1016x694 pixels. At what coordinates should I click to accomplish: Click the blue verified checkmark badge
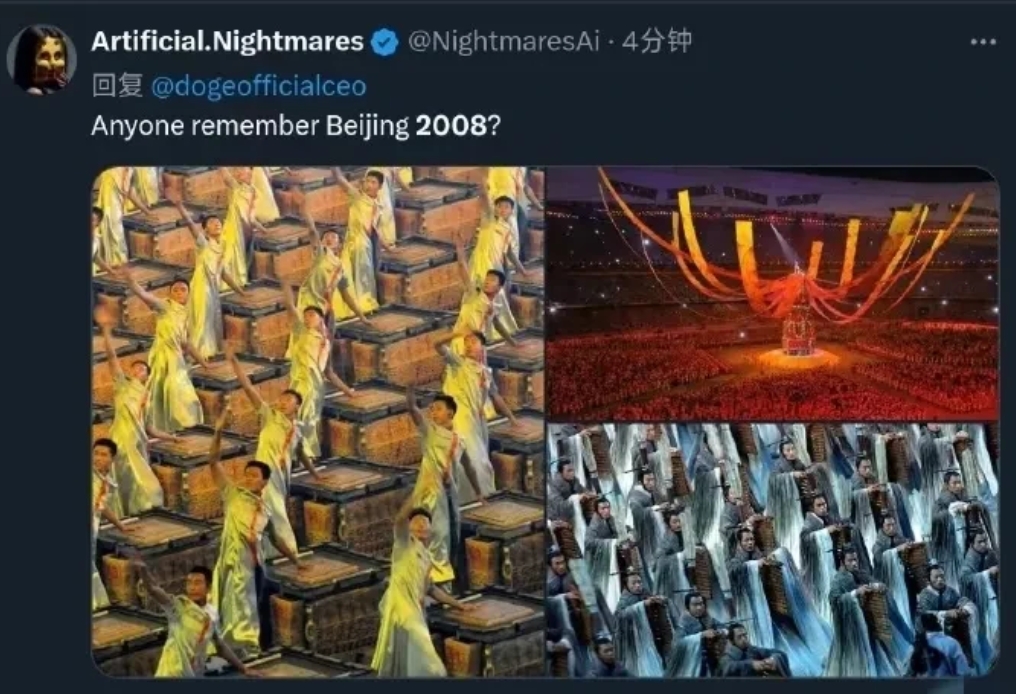[x=384, y=43]
